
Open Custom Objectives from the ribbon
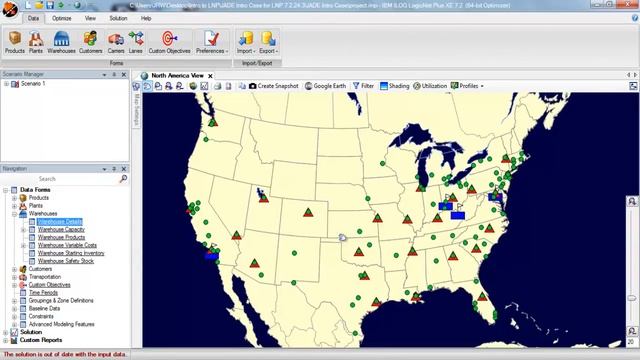point(169,42)
